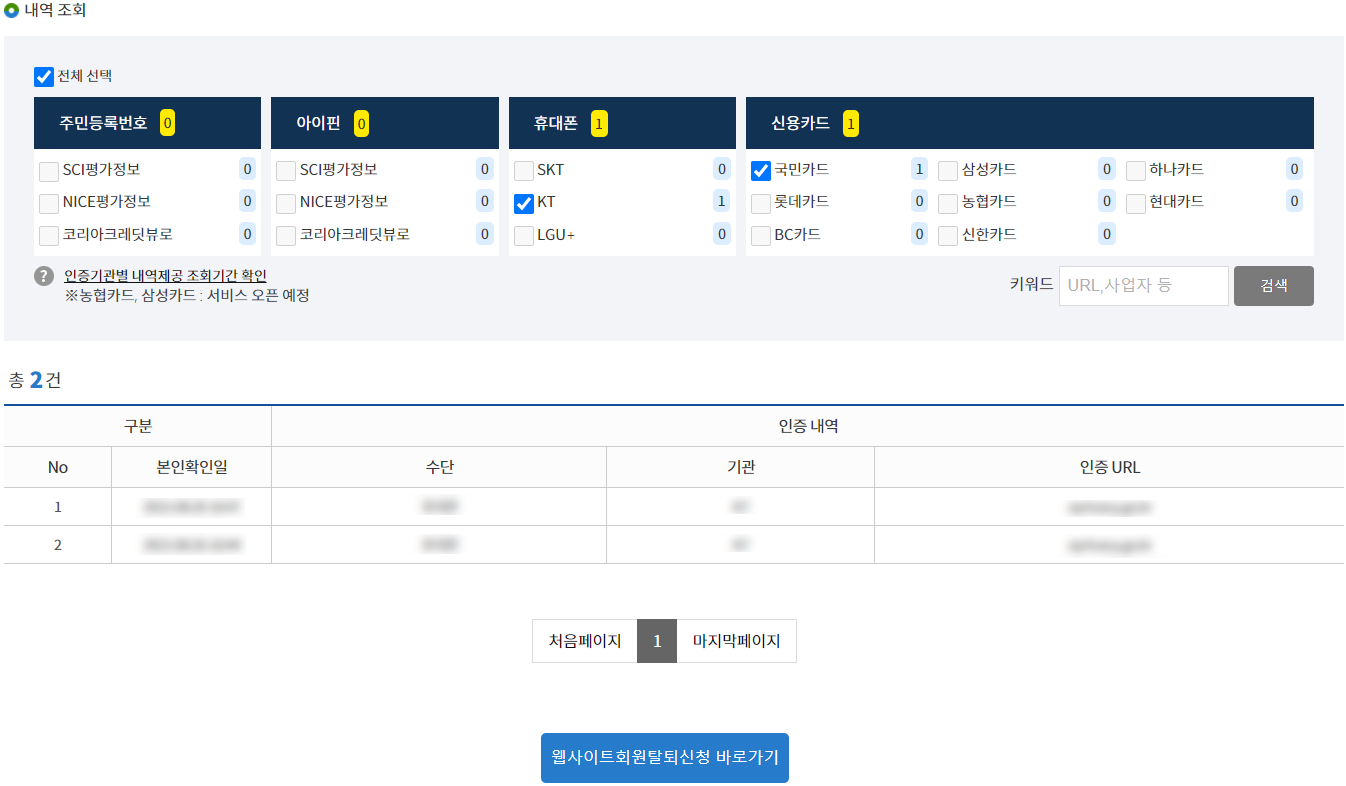Click the 아이핀 section header
1346x786 pixels.
click(x=385, y=123)
